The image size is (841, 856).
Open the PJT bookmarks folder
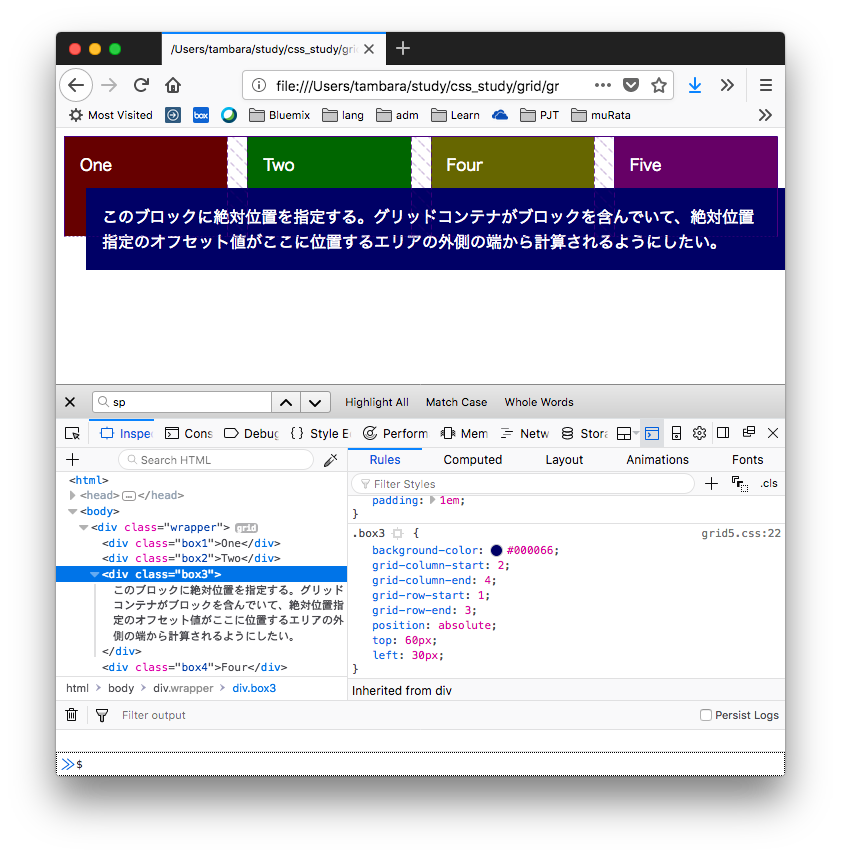[539, 115]
